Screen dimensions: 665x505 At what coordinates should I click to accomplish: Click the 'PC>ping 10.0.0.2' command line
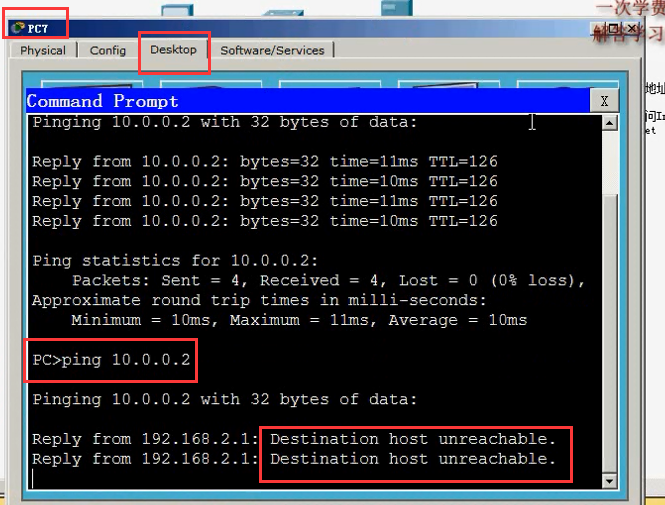pyautogui.click(x=111, y=360)
